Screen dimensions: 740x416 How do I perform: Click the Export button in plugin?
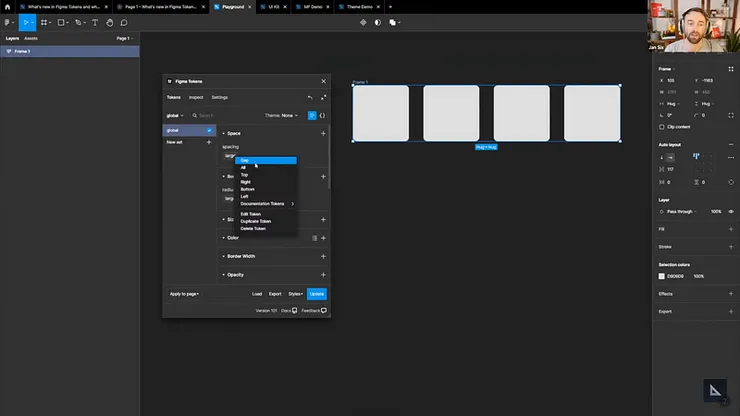point(274,294)
